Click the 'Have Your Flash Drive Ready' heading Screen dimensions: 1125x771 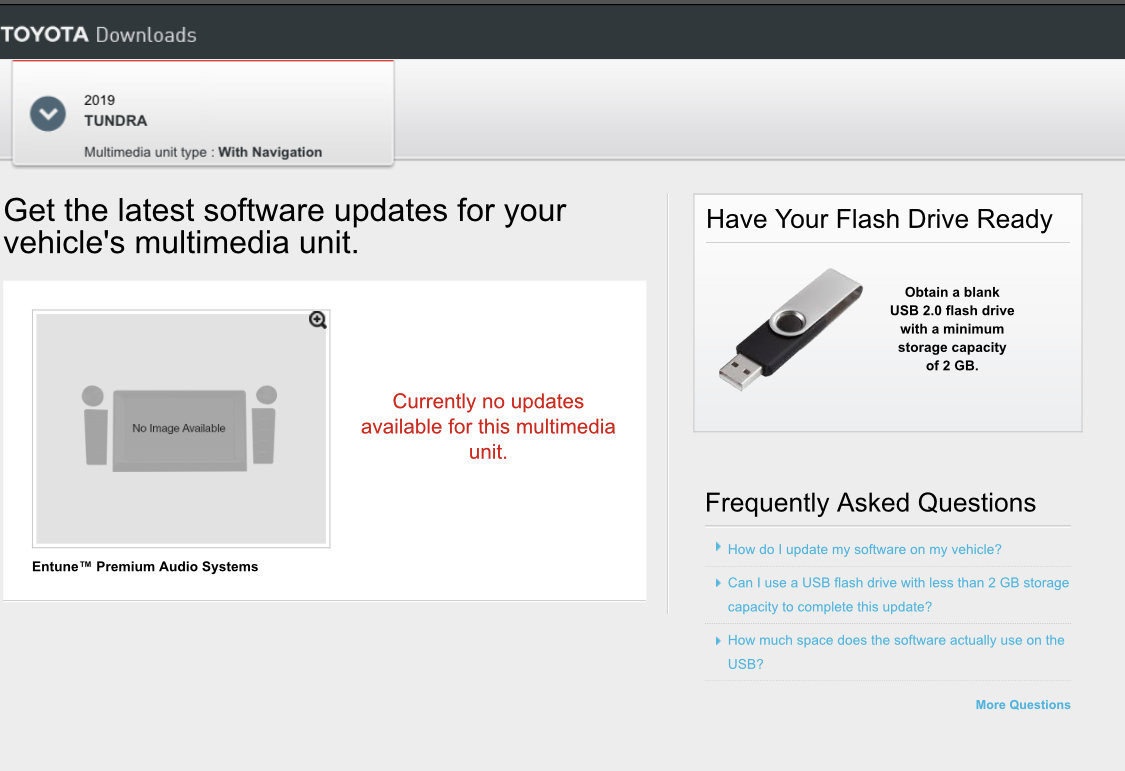pos(879,219)
